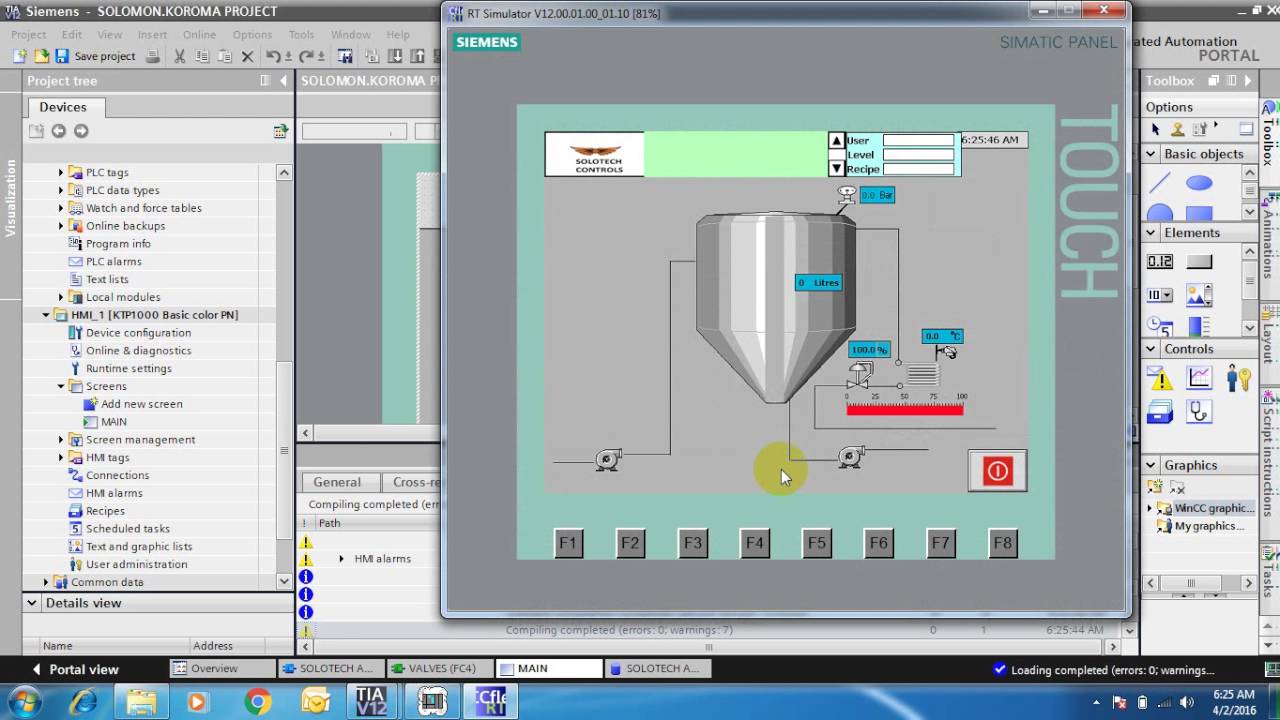Expand Watch and force tables folder
This screenshot has width=1280, height=720.
coord(60,208)
